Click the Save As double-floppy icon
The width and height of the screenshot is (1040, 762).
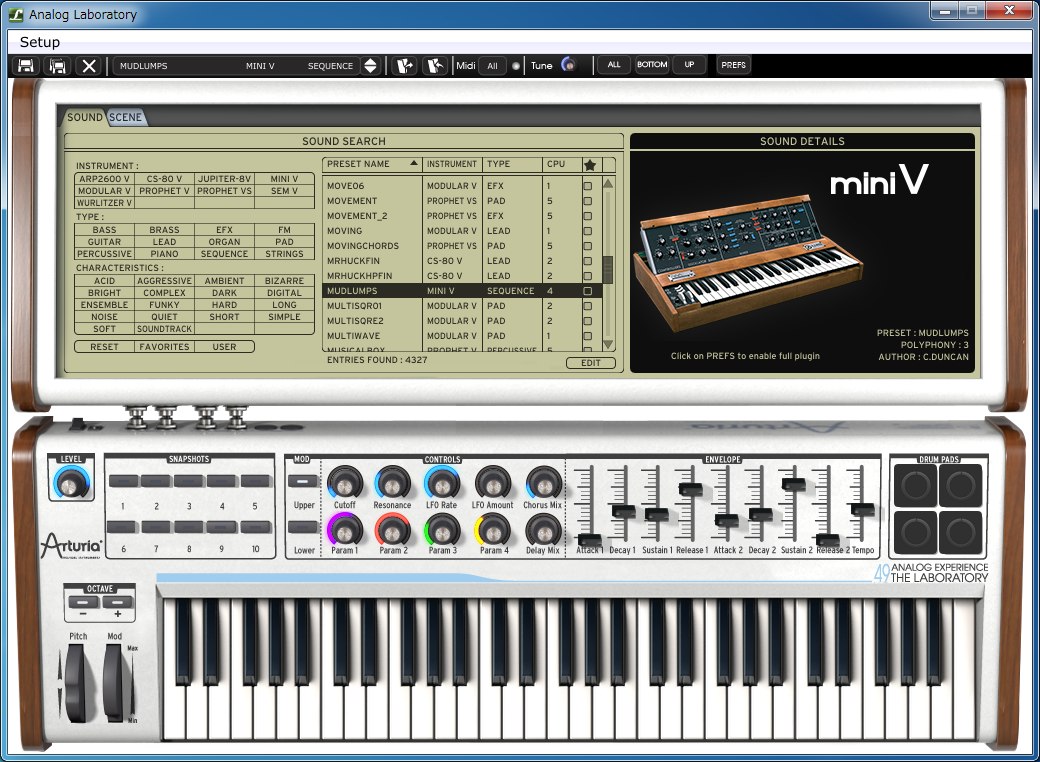(58, 66)
